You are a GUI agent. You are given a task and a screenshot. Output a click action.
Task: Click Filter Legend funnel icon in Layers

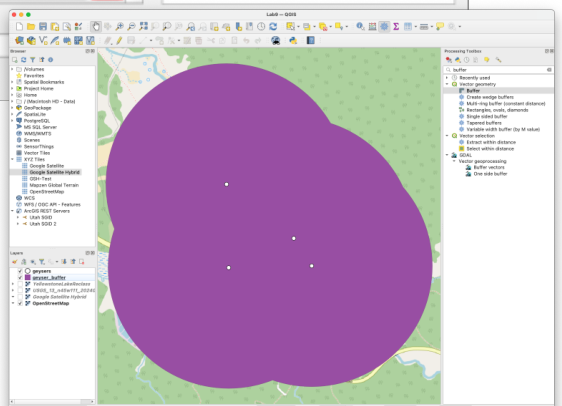pos(42,262)
